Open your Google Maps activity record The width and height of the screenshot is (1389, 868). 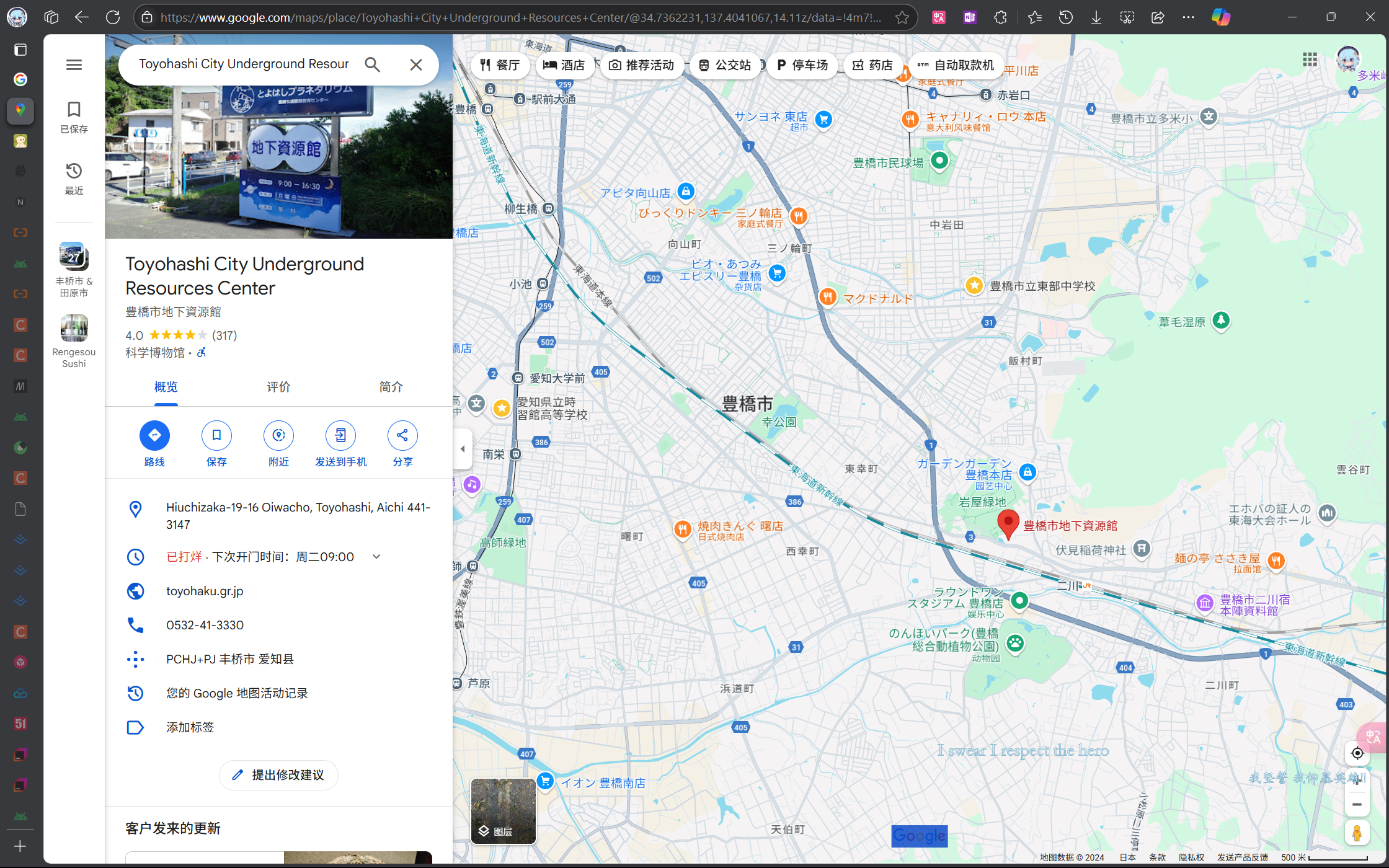[237, 693]
